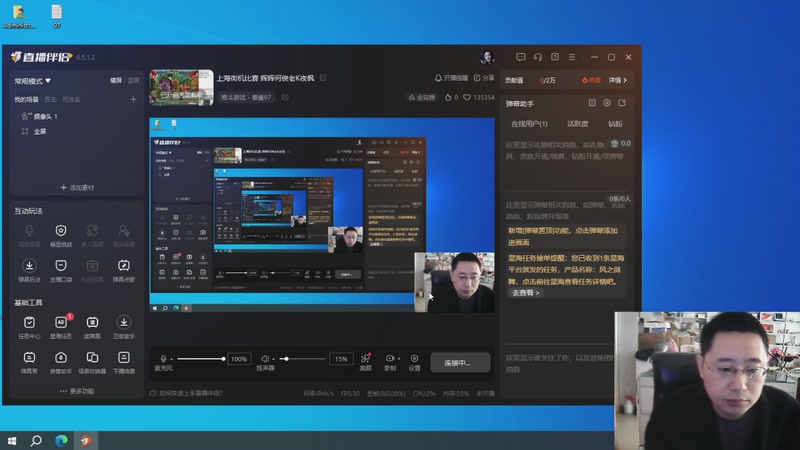Open Microsoft Edge from taskbar
Screen dimensions: 800x450
point(61,440)
